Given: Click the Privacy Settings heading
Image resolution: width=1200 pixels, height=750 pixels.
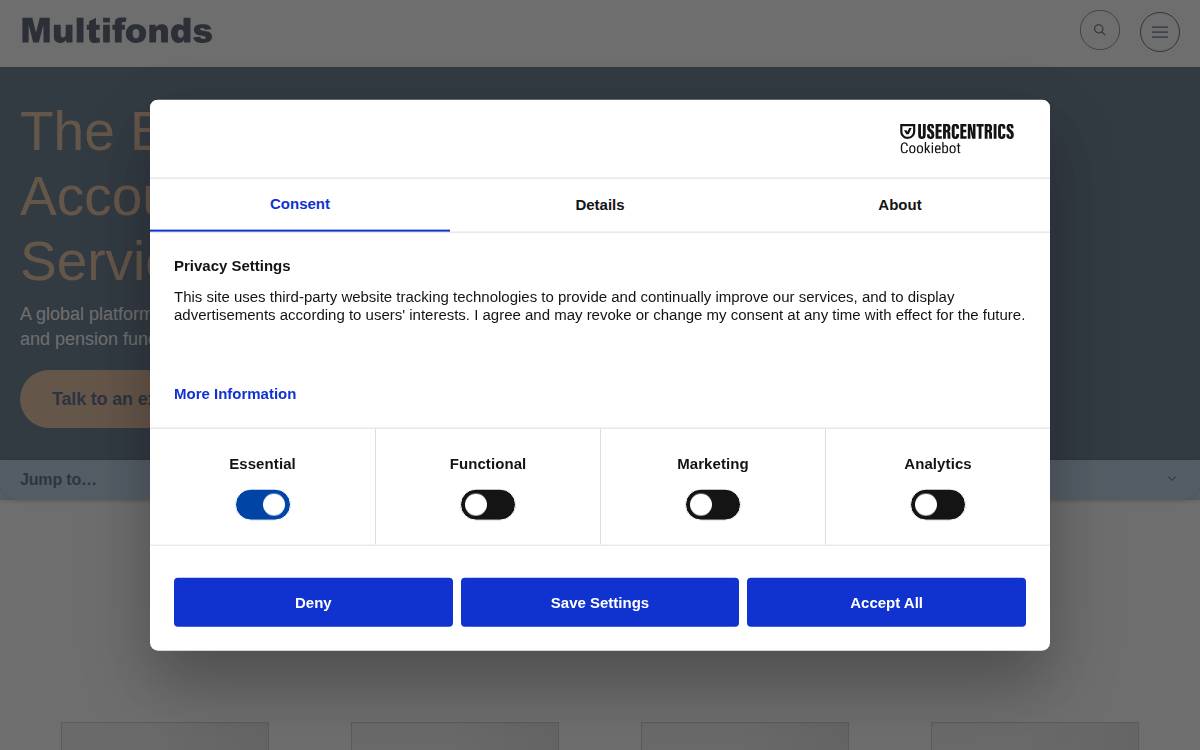Looking at the screenshot, I should (232, 266).
